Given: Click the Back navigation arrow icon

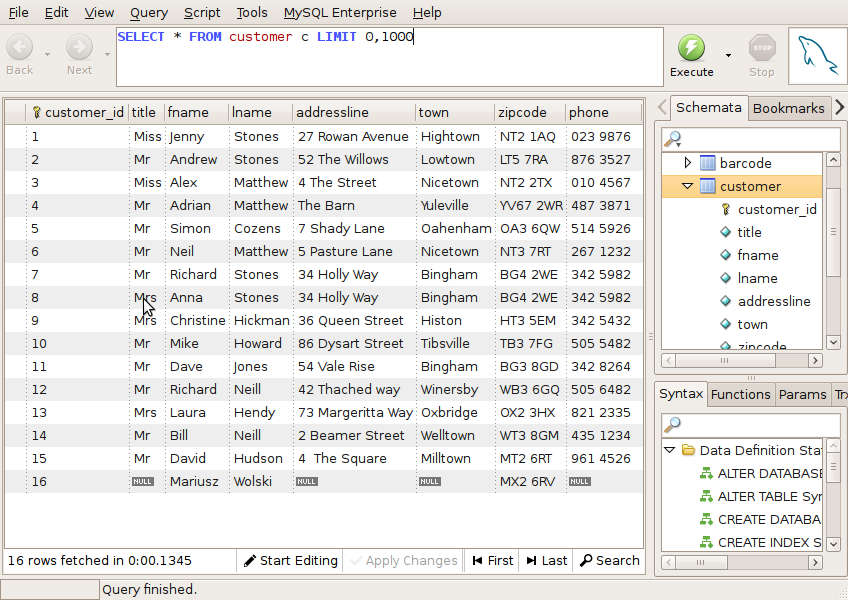Looking at the screenshot, I should pyautogui.click(x=20, y=47).
